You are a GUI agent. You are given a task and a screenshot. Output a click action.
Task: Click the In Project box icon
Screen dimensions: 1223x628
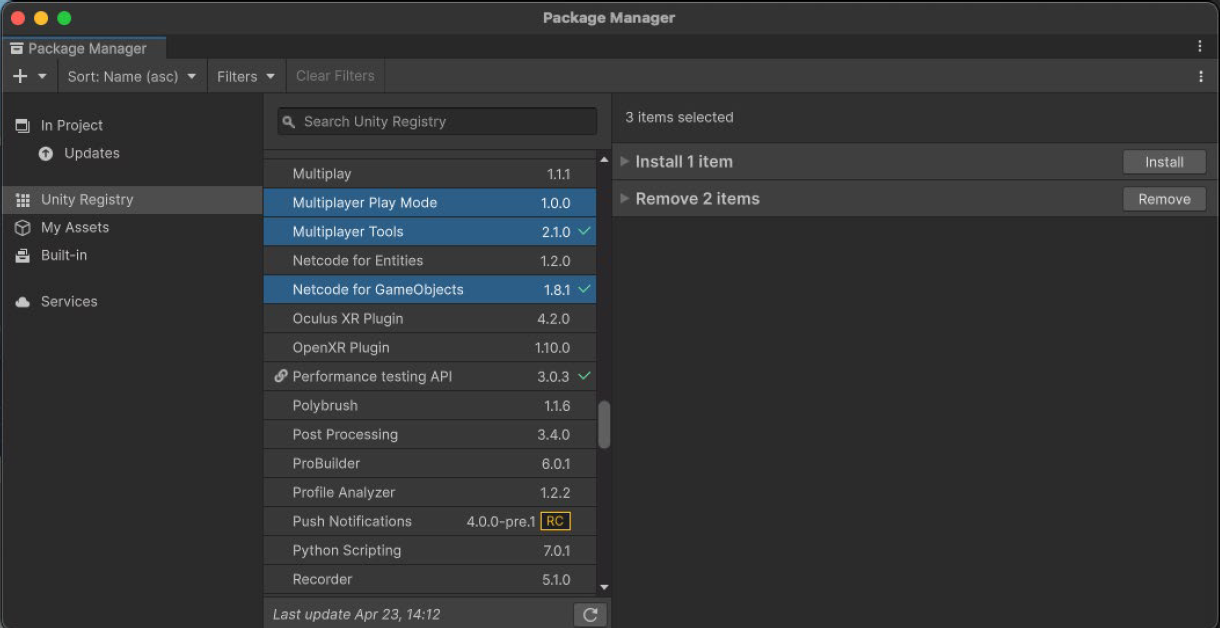pyautogui.click(x=22, y=126)
